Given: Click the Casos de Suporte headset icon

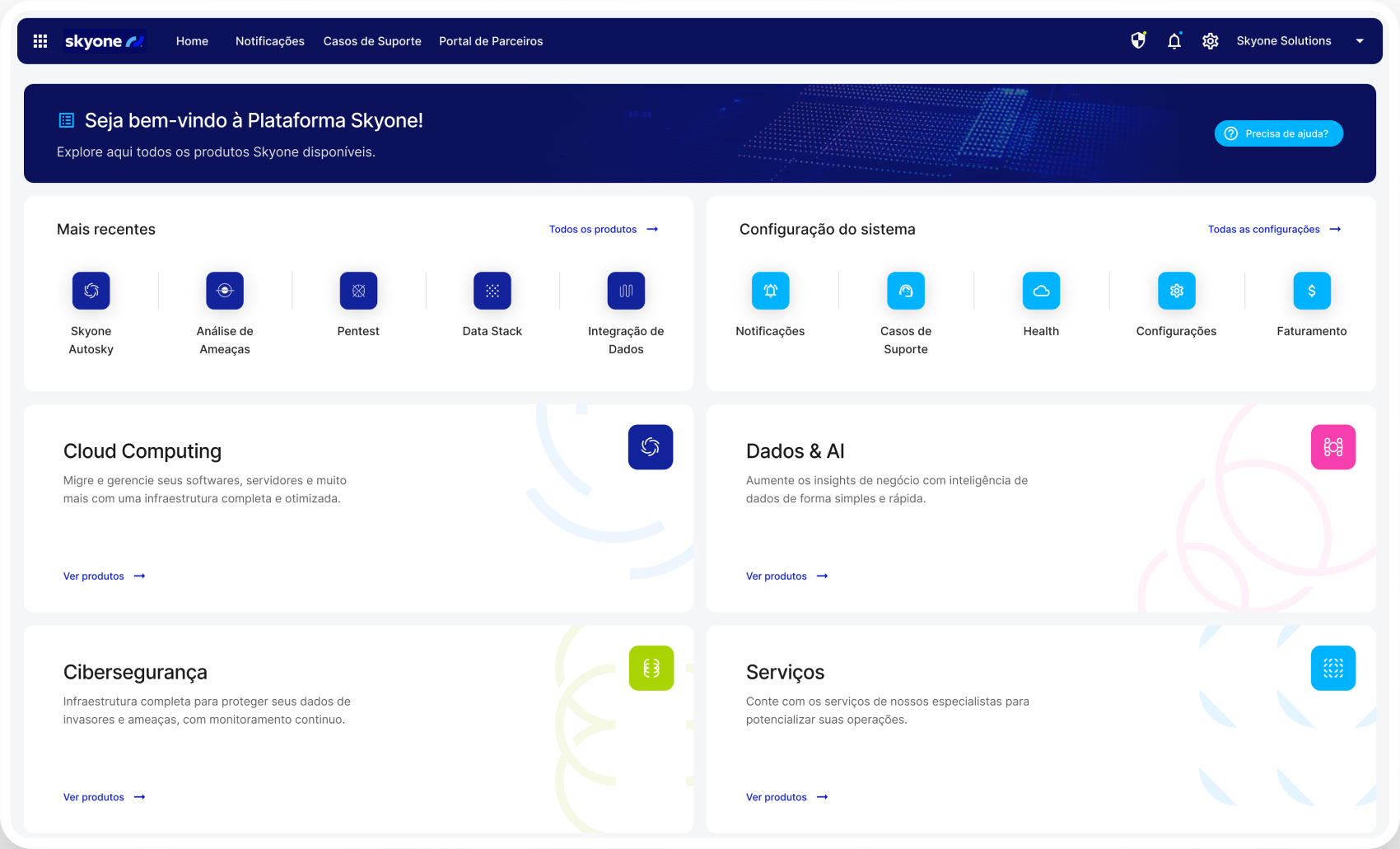Looking at the screenshot, I should 906,291.
